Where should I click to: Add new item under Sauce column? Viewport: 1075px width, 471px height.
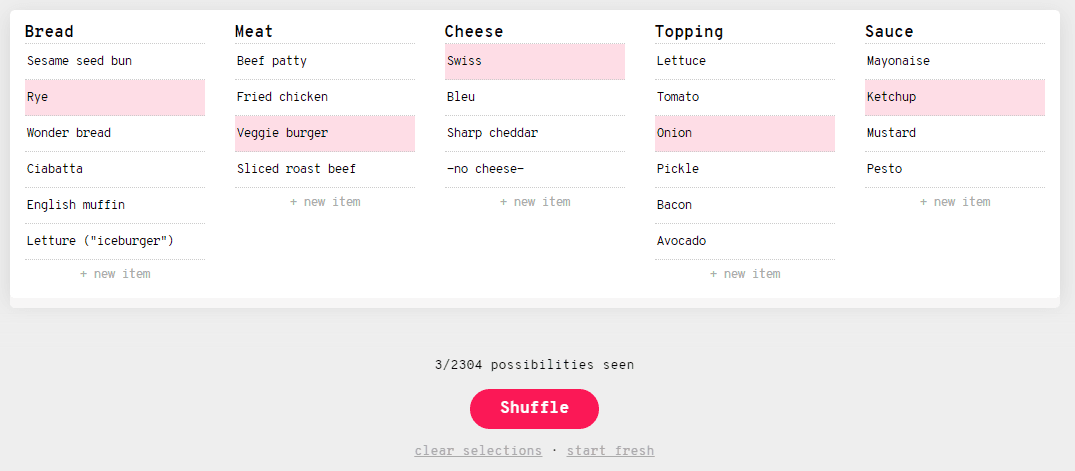[x=955, y=202]
